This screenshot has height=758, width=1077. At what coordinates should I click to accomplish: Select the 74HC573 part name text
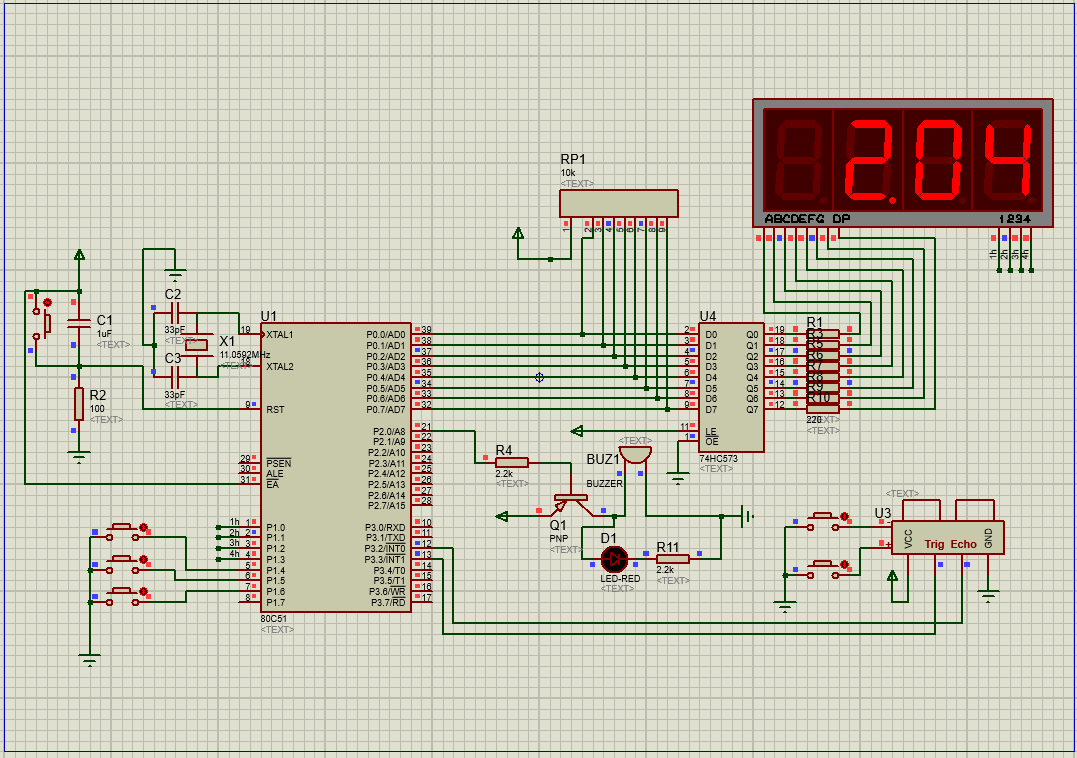(718, 459)
